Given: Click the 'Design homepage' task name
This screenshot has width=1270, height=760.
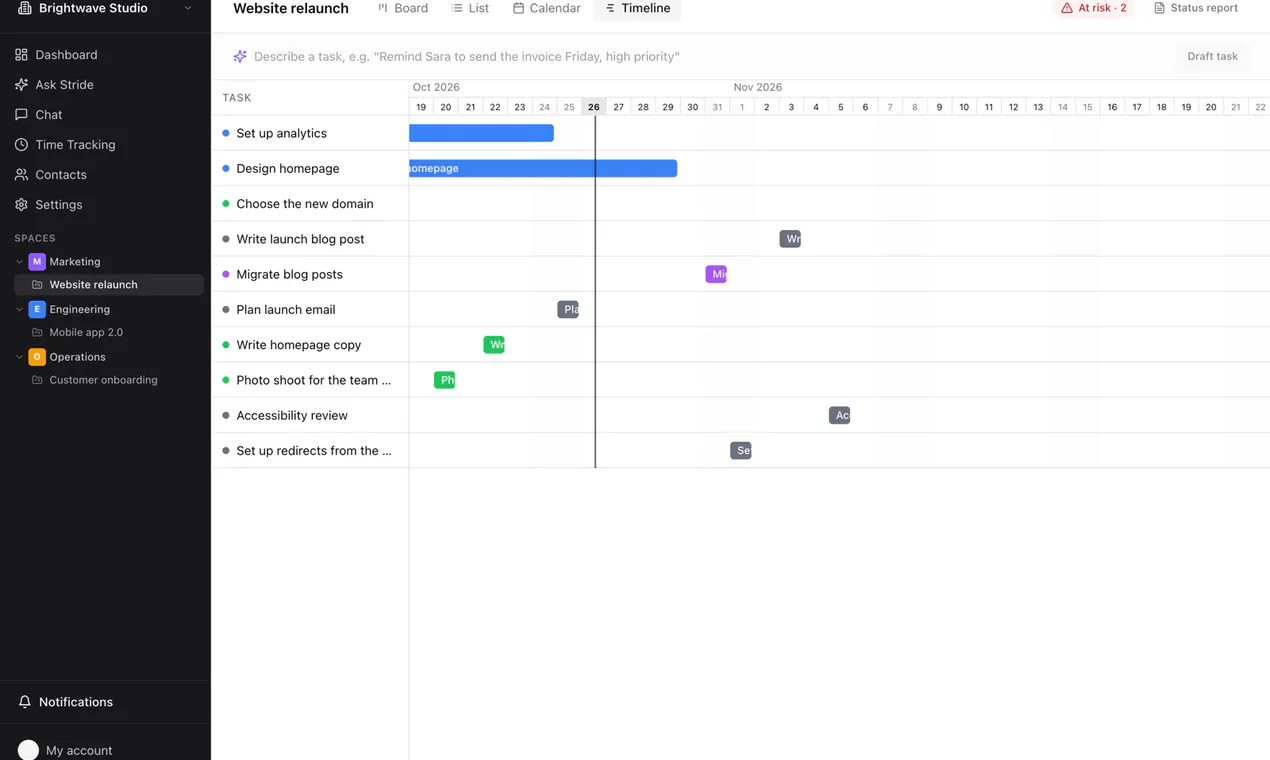Looking at the screenshot, I should tap(288, 168).
